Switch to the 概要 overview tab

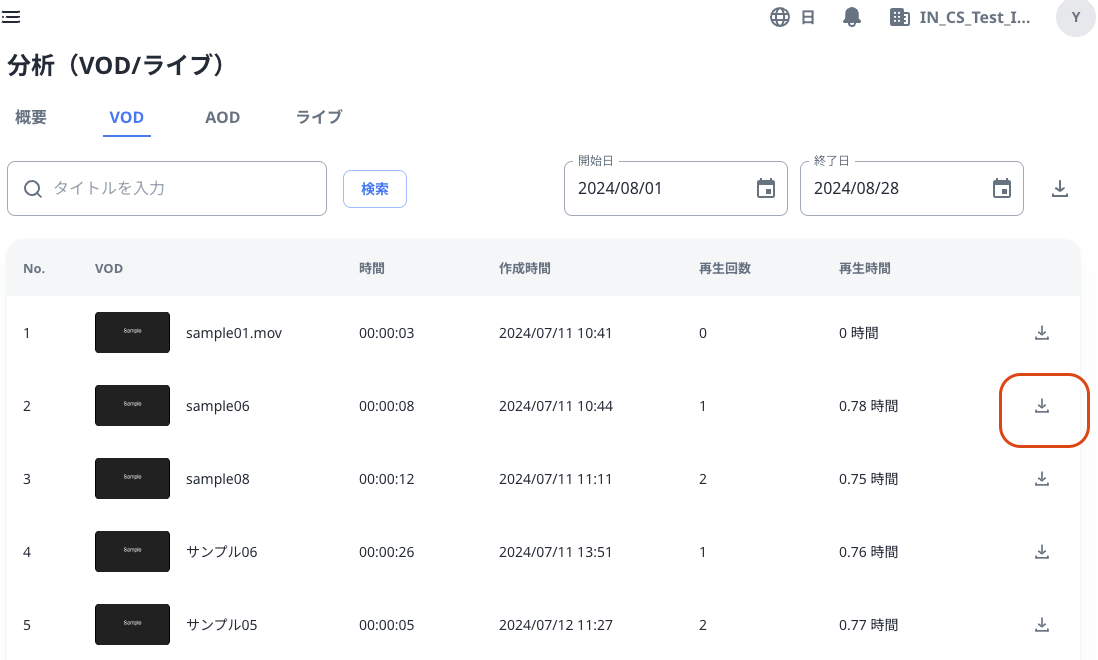pyautogui.click(x=29, y=117)
